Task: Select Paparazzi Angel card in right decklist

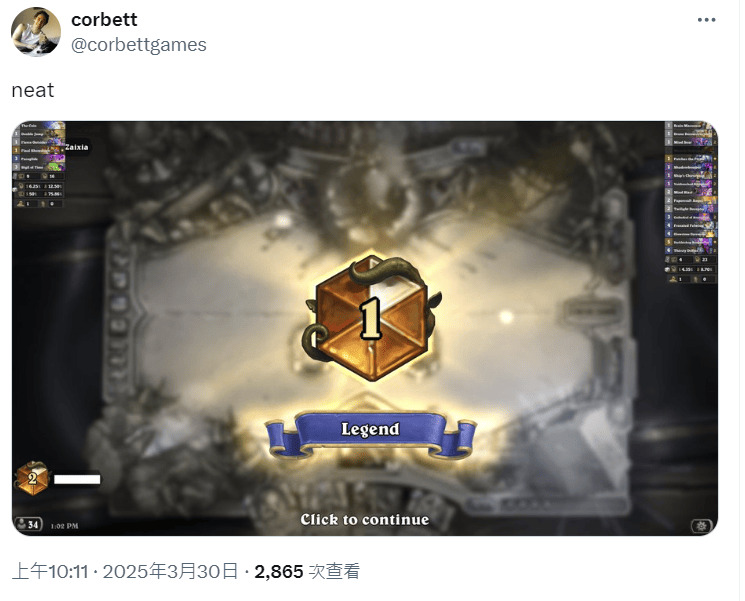Action: [x=691, y=200]
